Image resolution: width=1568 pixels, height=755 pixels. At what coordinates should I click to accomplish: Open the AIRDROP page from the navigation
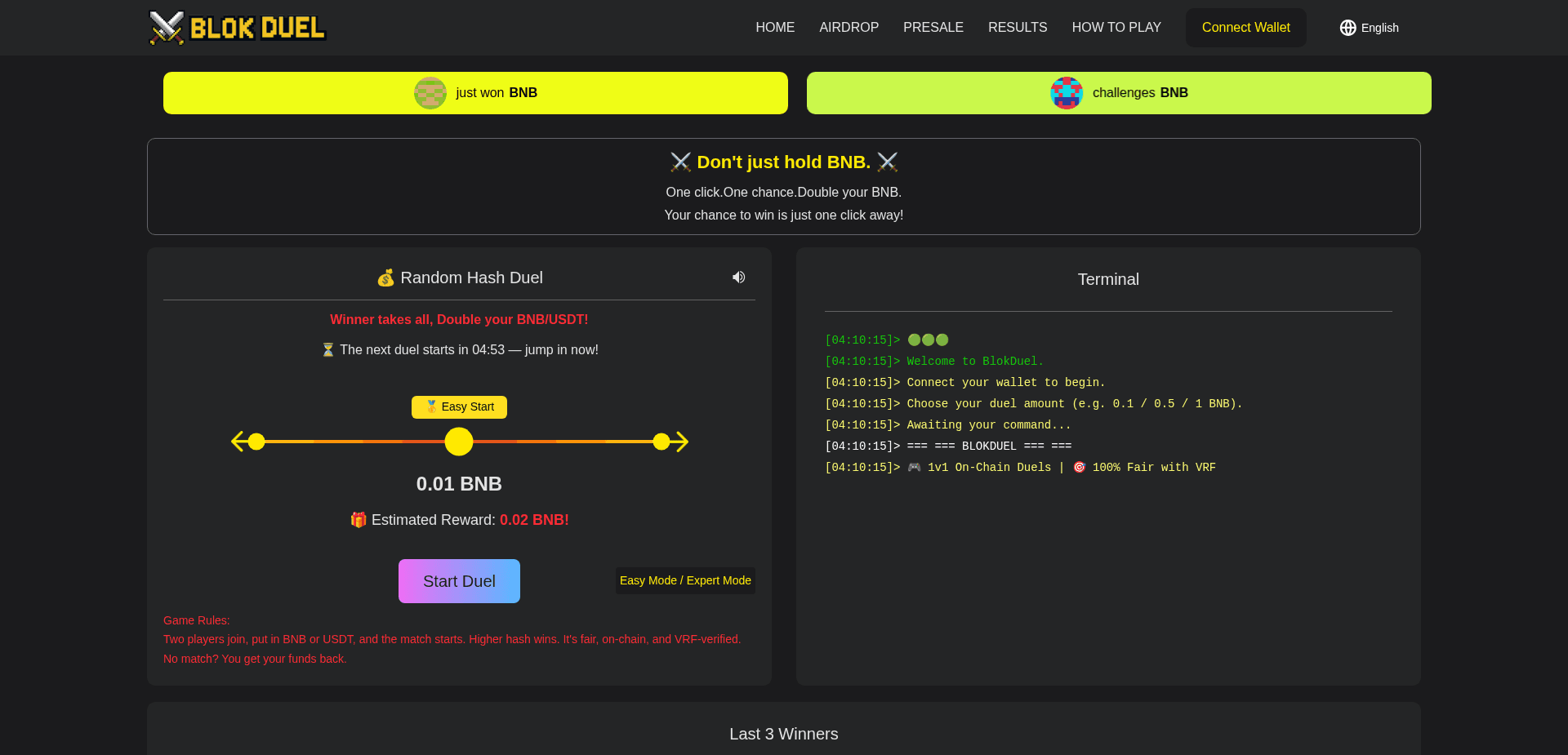coord(849,27)
